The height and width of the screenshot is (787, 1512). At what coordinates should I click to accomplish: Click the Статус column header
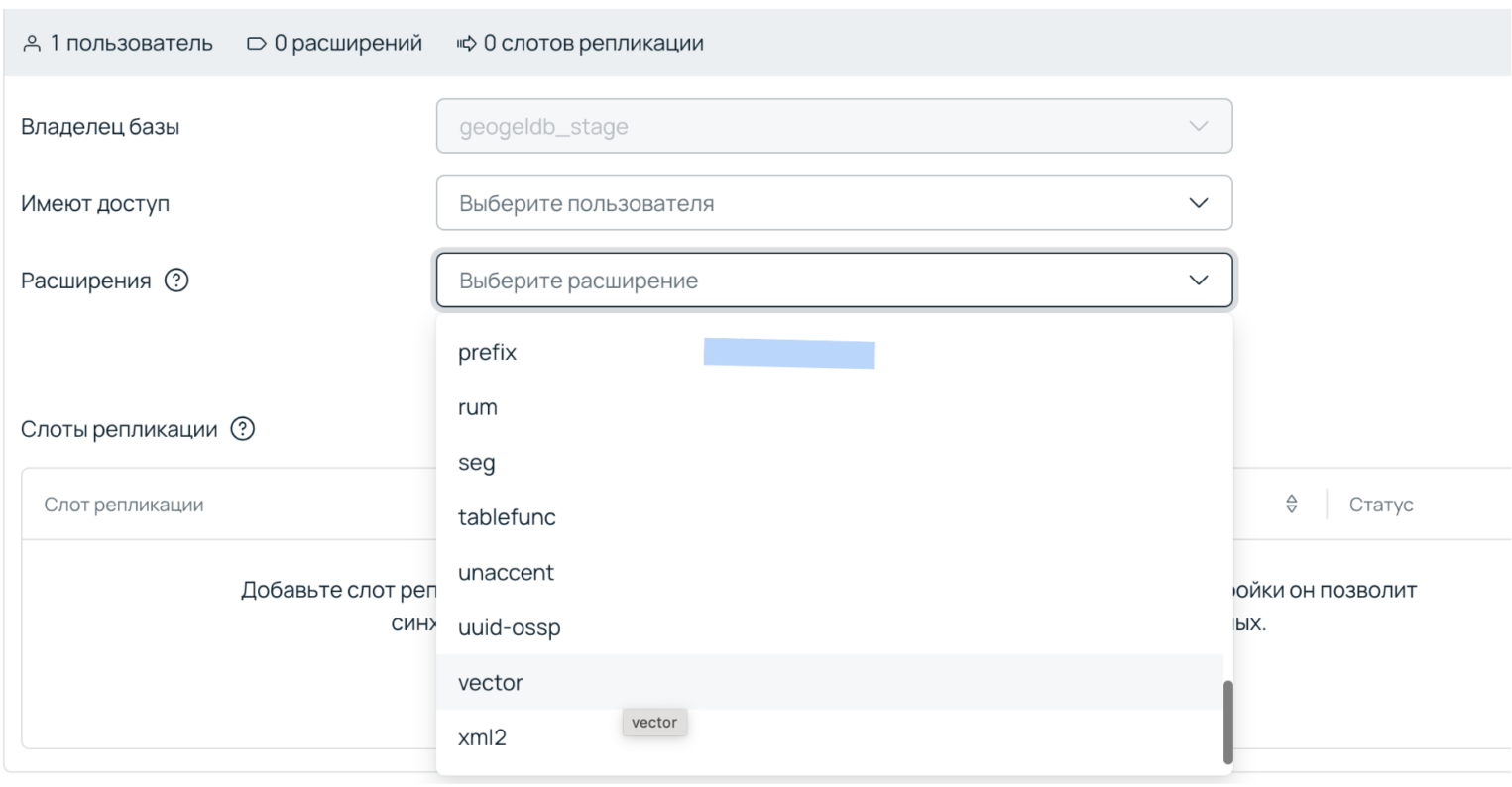1380,505
